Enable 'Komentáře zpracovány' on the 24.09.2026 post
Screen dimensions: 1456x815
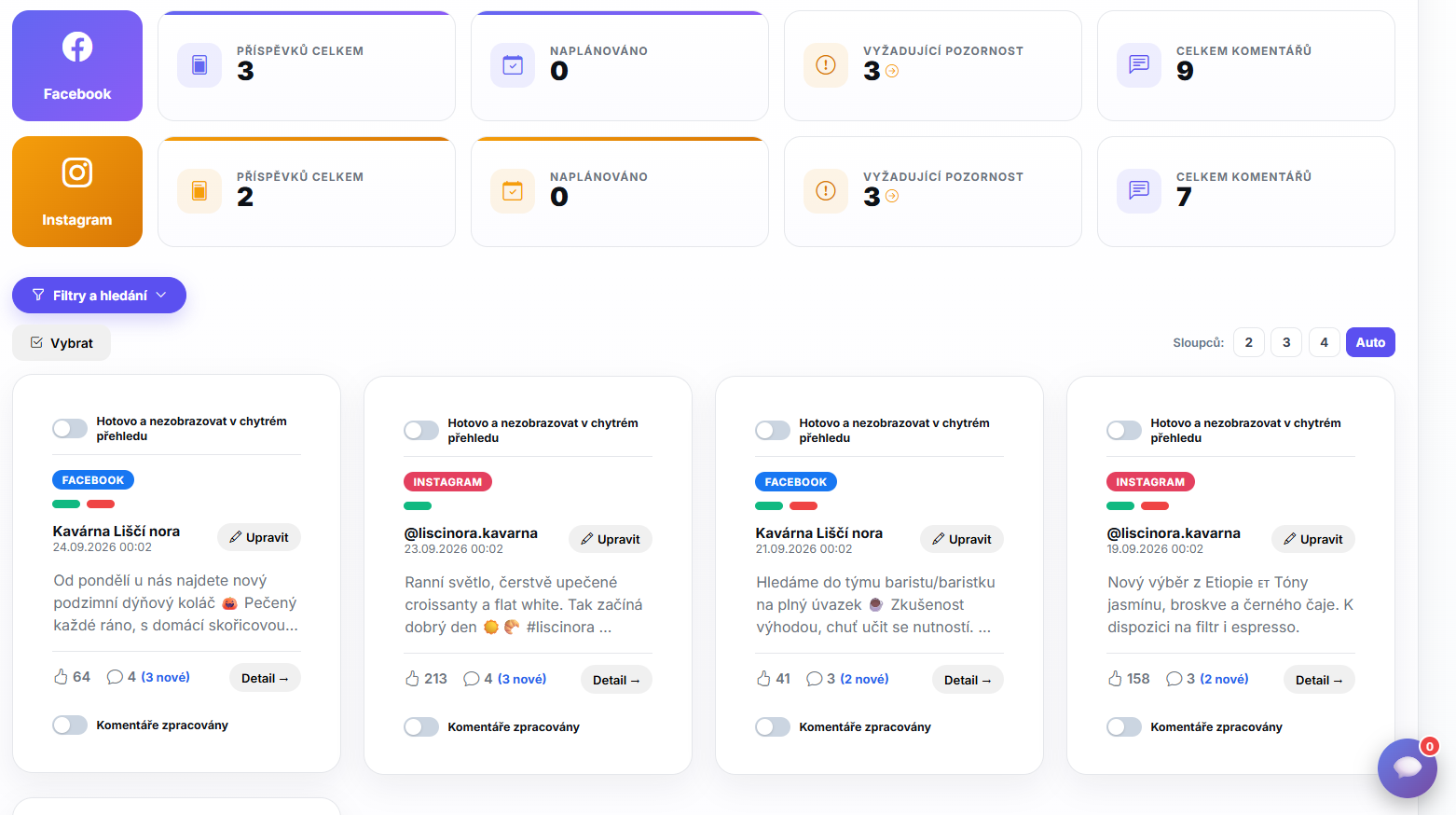tap(70, 725)
